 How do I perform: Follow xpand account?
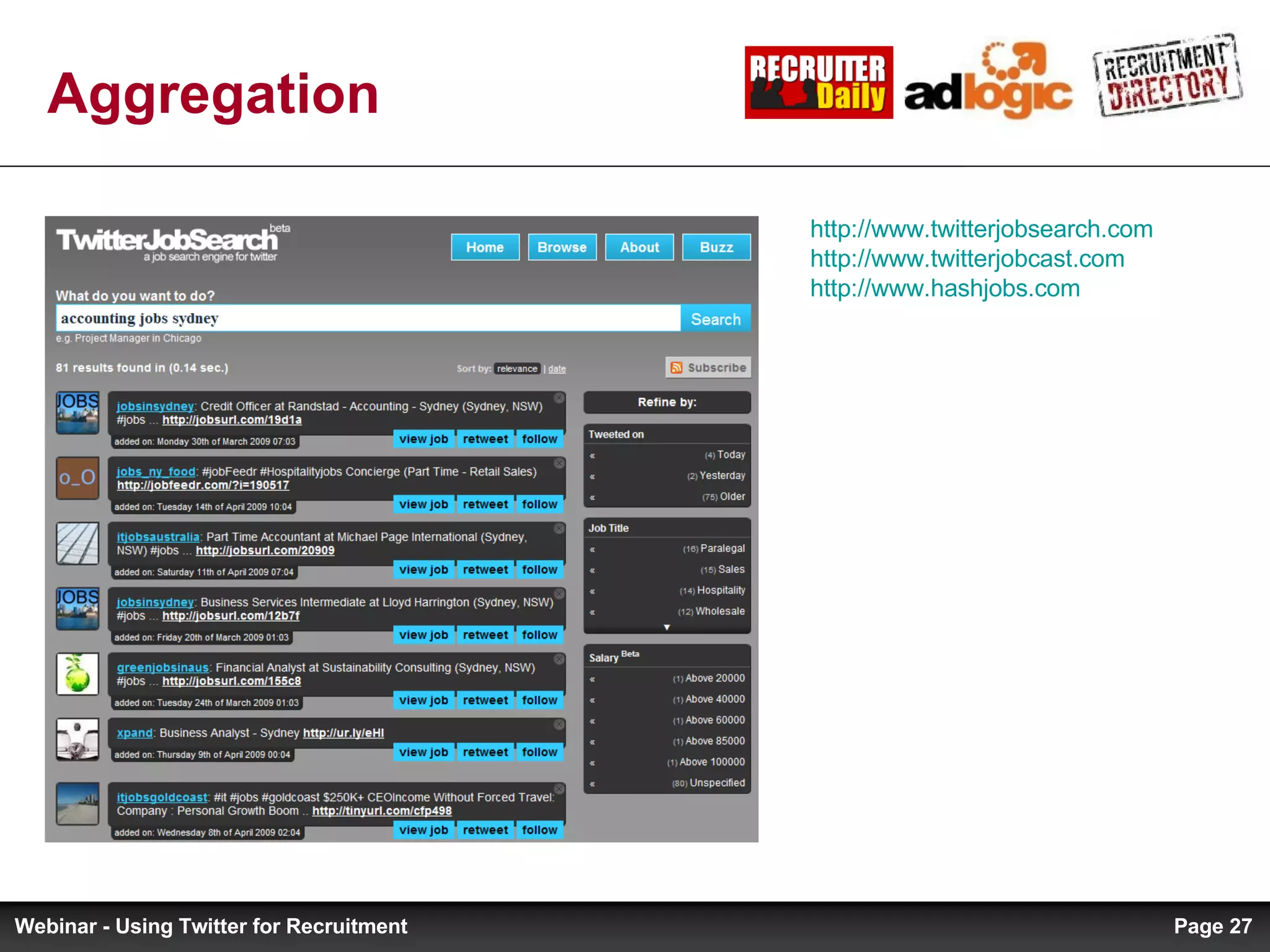click(x=540, y=752)
